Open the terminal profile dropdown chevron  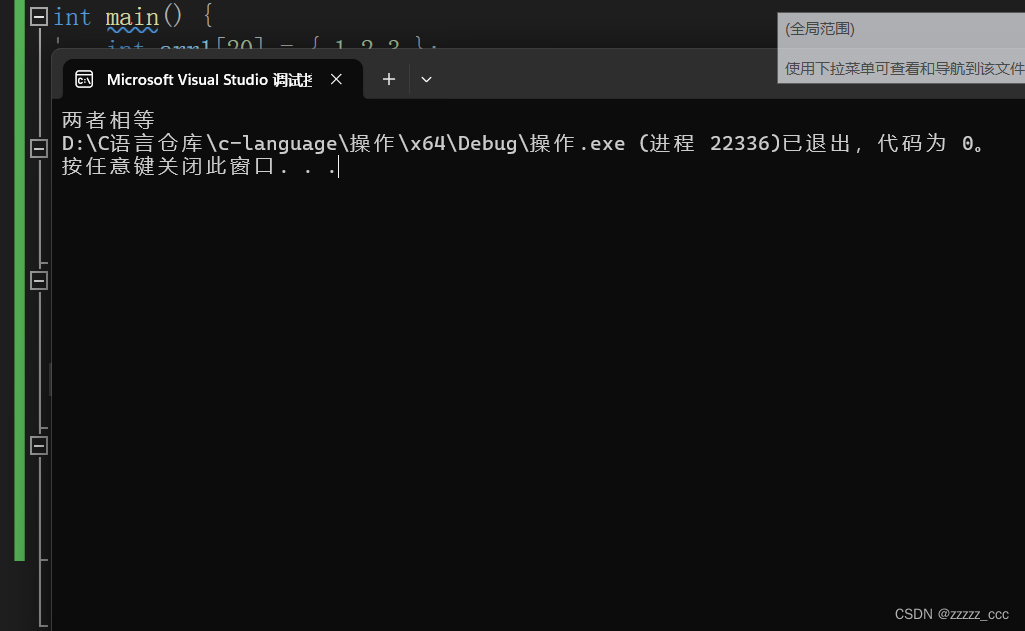(x=426, y=79)
